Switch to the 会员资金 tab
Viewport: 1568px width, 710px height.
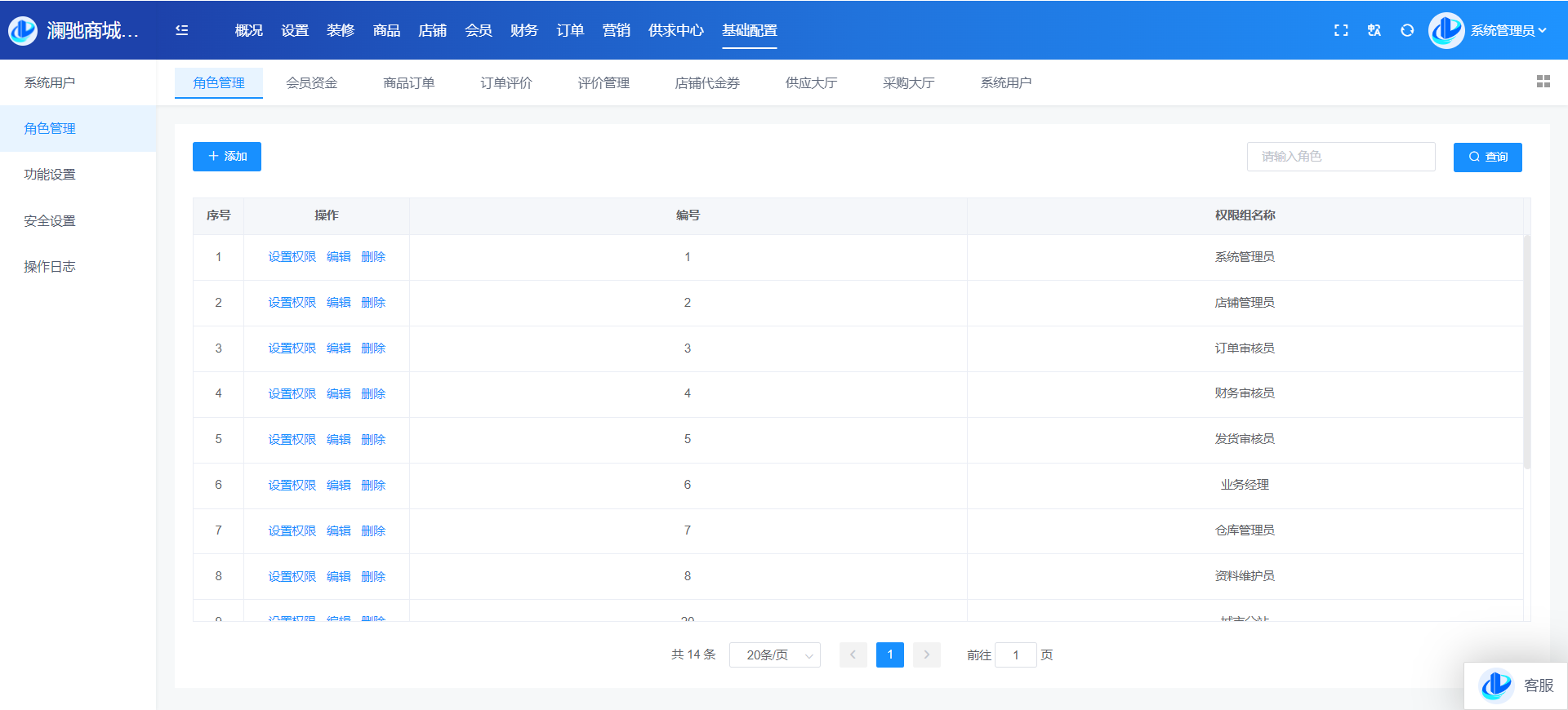311,82
